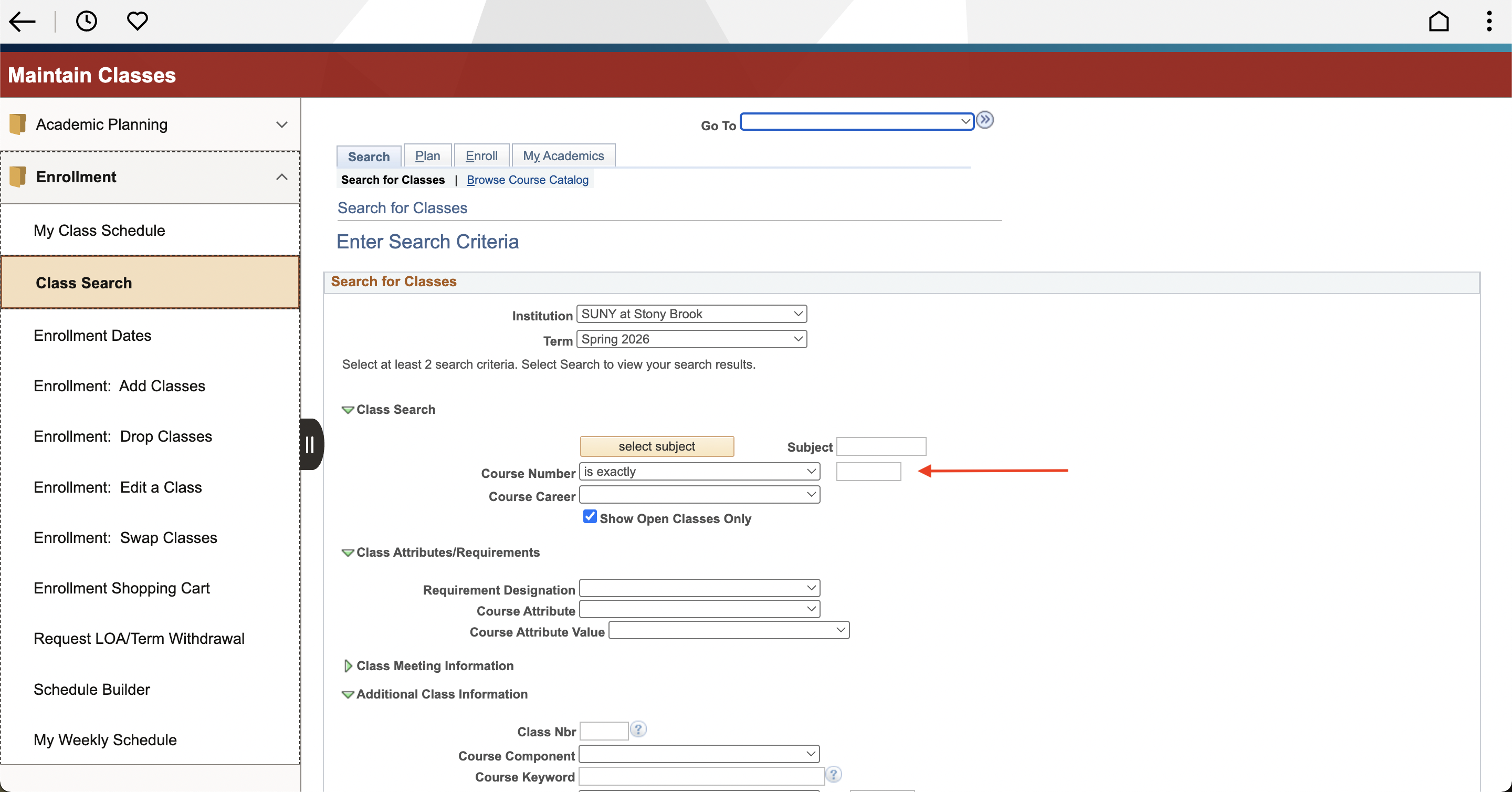Open Enrollment: Edit a Class

[150, 488]
